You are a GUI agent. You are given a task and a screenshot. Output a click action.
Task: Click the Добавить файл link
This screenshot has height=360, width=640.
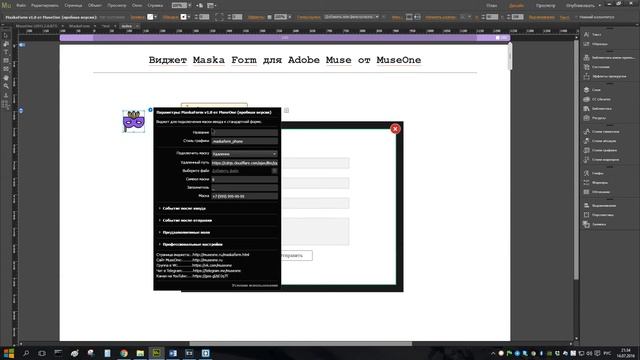point(225,171)
